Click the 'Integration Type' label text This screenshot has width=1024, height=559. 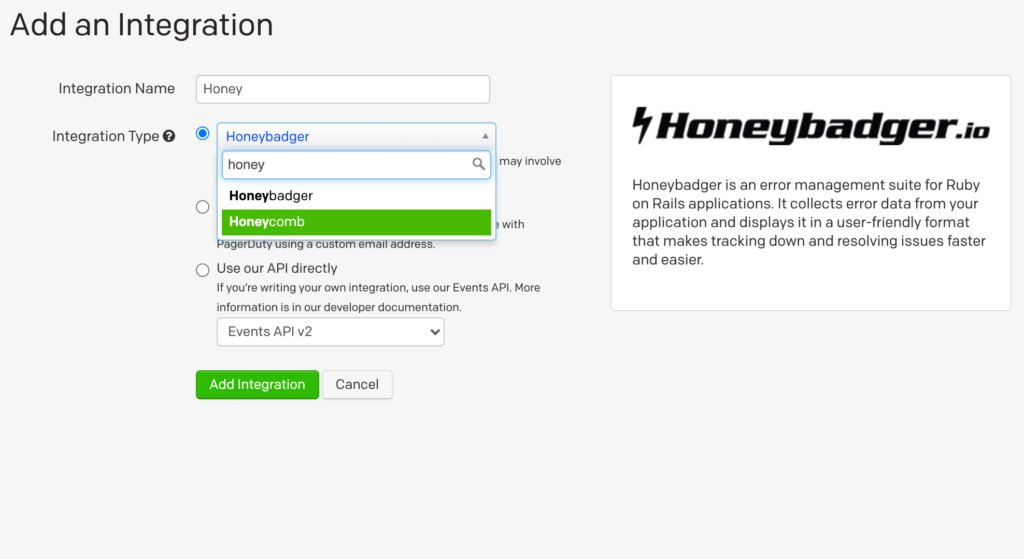[105, 136]
